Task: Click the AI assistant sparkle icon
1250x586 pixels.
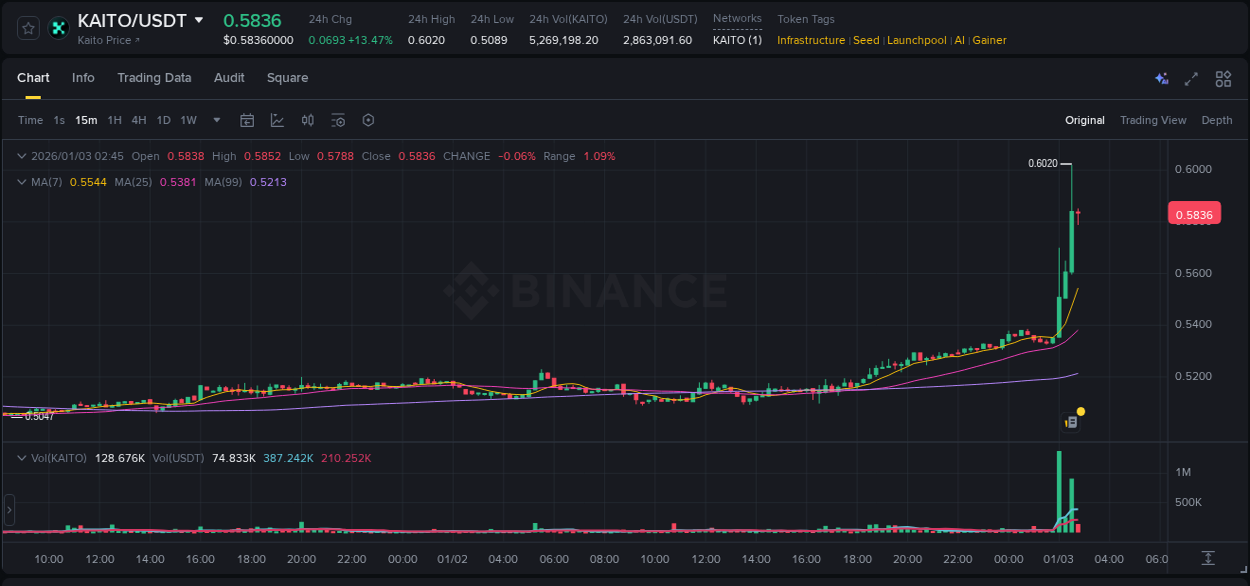Action: [x=1161, y=78]
